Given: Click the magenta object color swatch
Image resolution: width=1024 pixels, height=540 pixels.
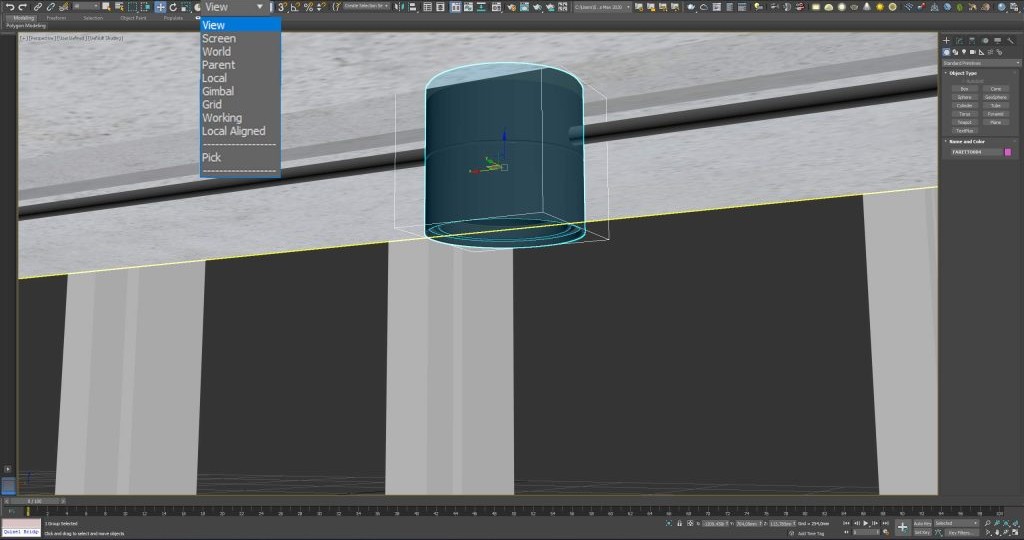Looking at the screenshot, I should [x=1008, y=152].
